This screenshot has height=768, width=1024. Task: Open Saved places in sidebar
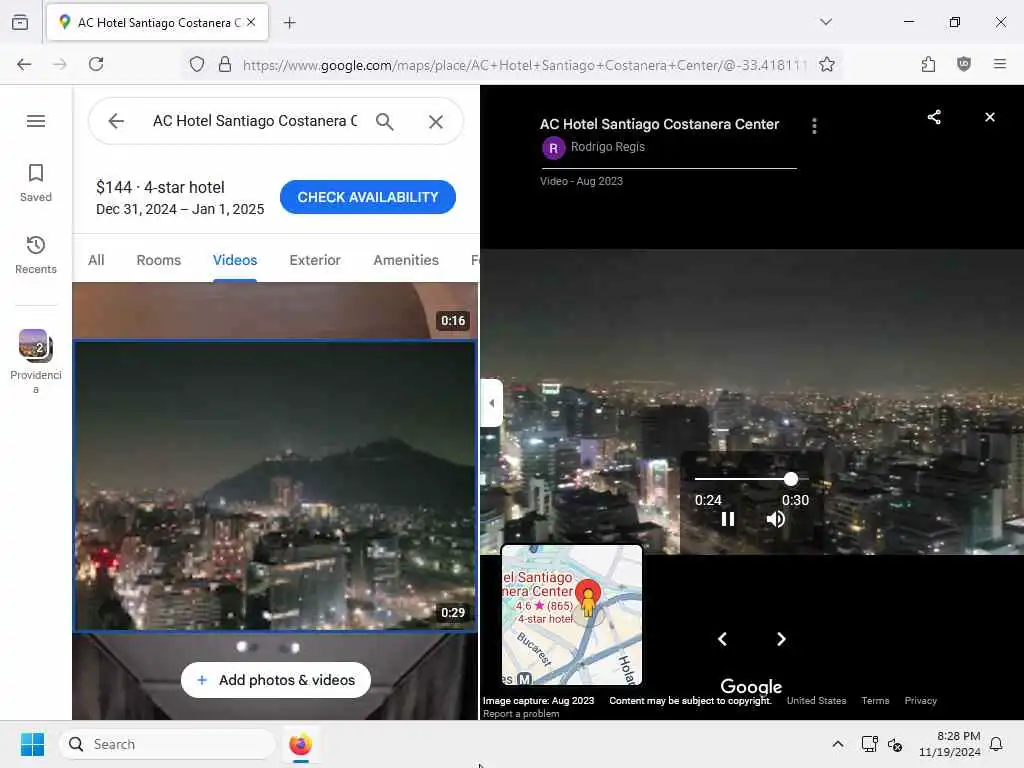click(36, 183)
